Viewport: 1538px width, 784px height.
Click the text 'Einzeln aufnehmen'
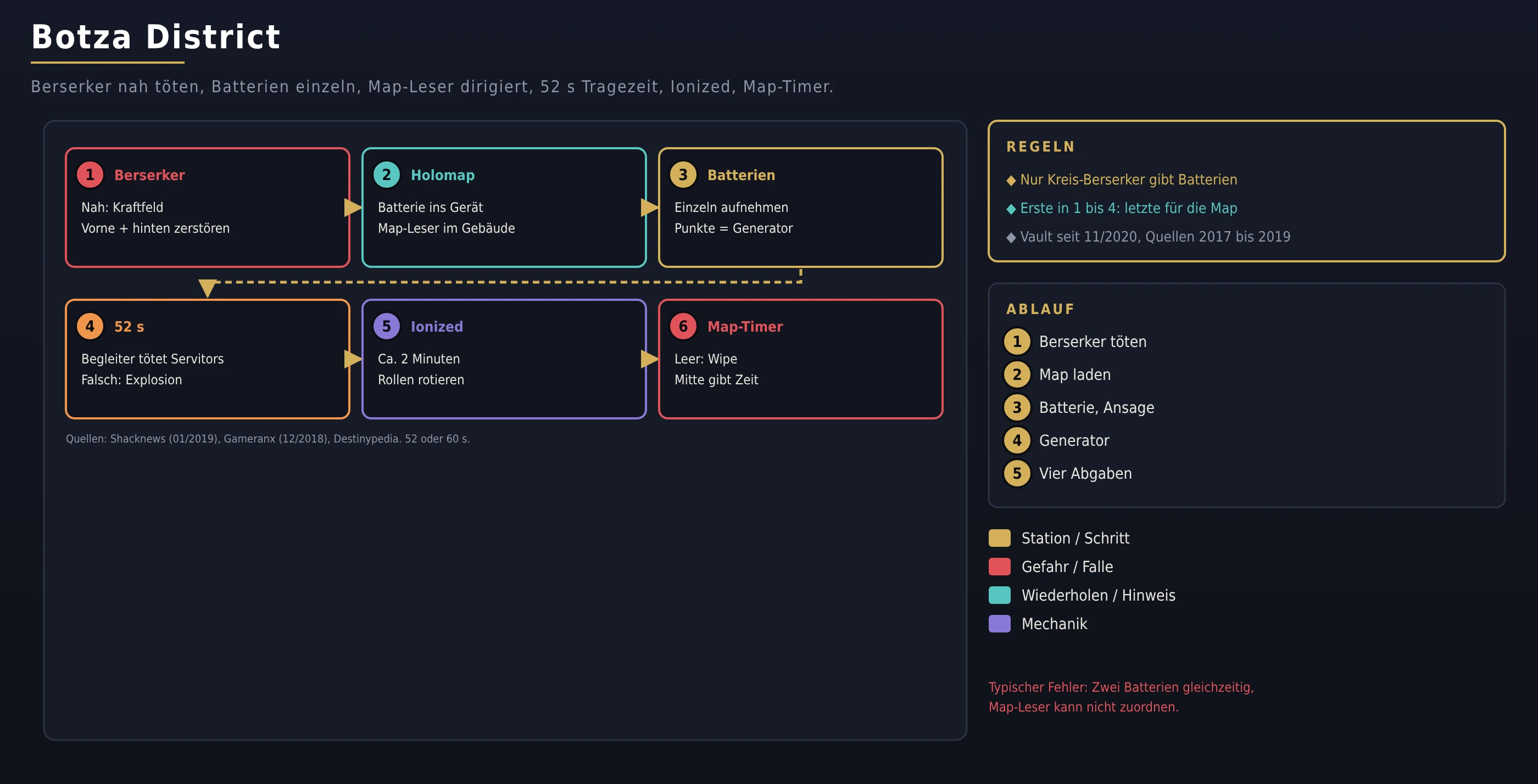point(731,208)
